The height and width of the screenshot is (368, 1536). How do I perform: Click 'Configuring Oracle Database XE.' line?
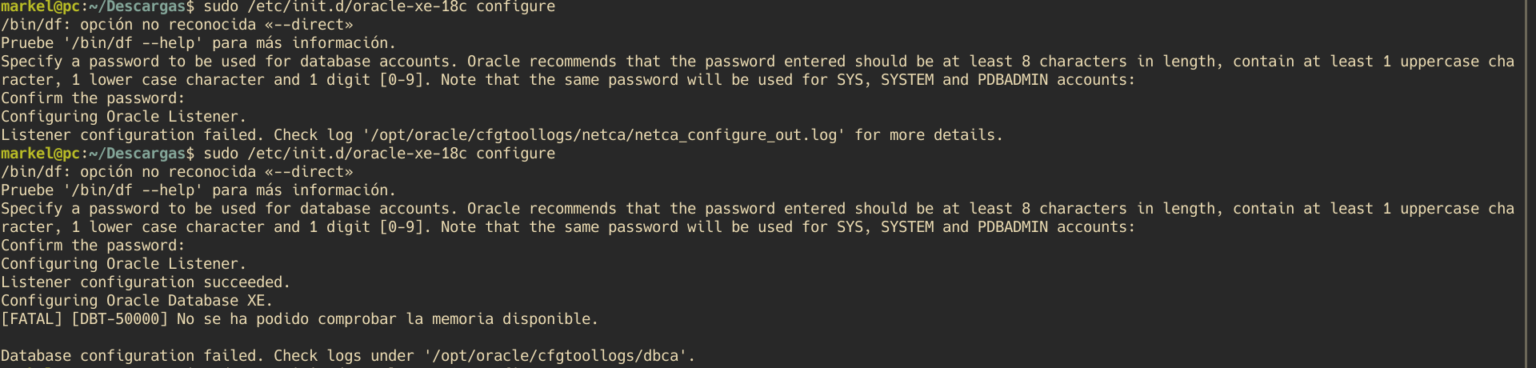click(x=136, y=300)
